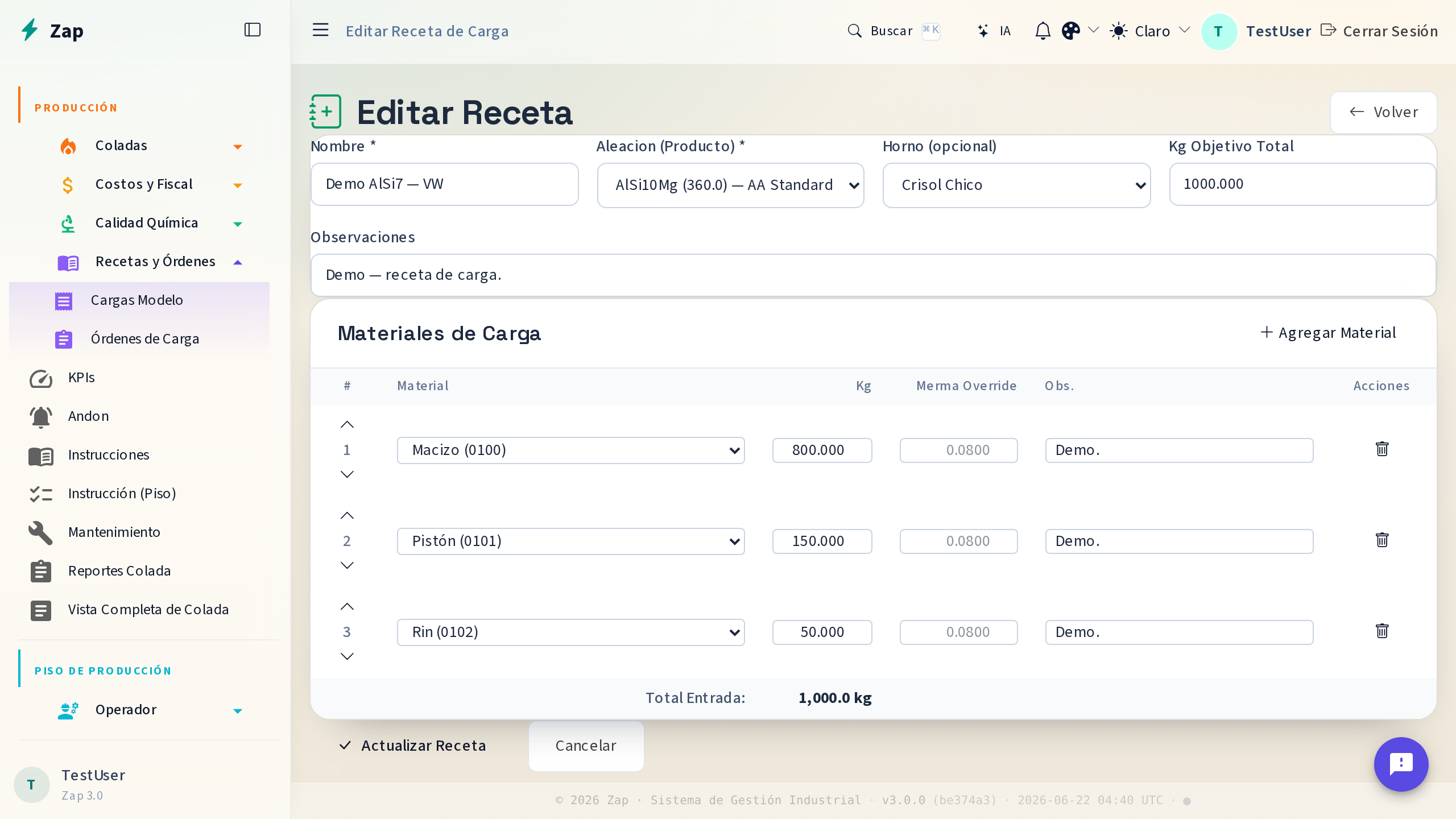Screen dimensions: 1456x819
Task: Move row 1 Macizo down
Action: [347, 474]
